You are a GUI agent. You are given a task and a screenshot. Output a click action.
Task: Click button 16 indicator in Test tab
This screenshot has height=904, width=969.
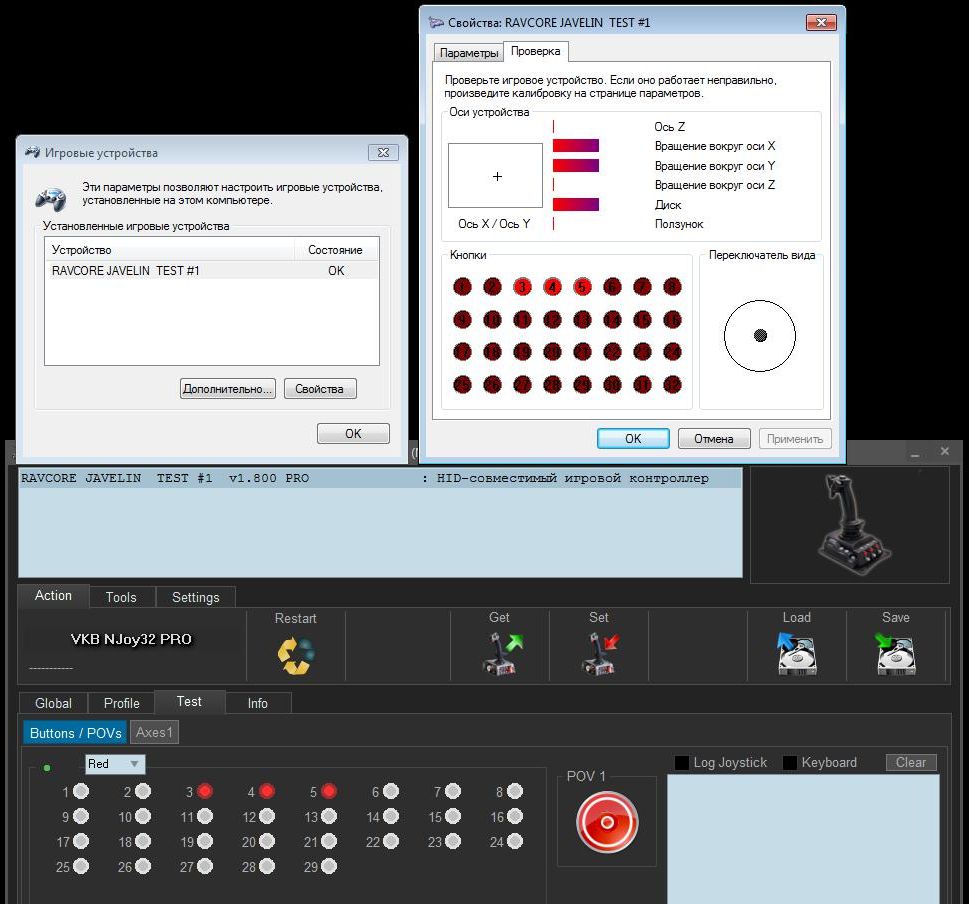click(515, 817)
